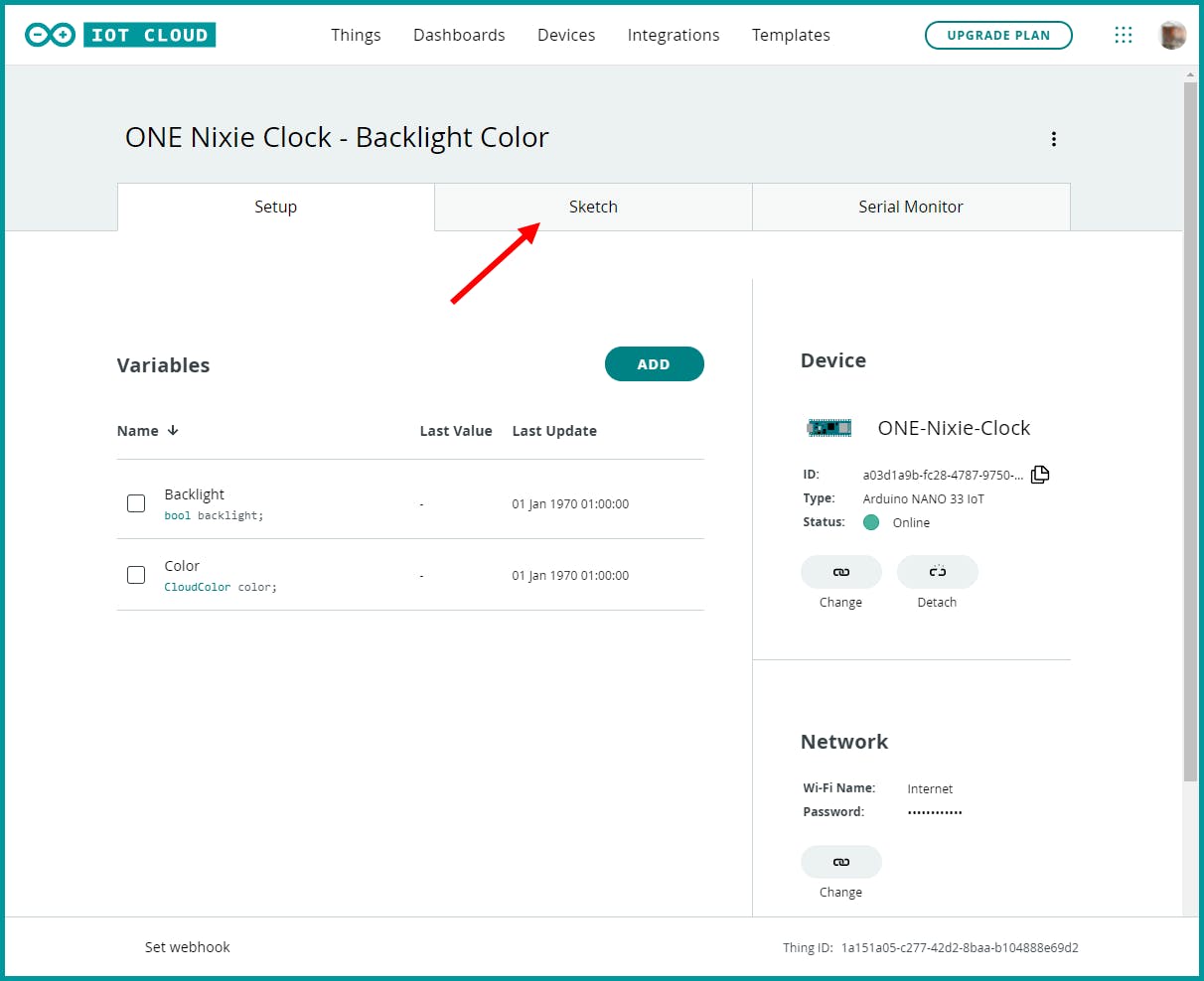Click the 'CloudColor color;' declaration text
Screen dimensions: 1204x981
pos(221,588)
